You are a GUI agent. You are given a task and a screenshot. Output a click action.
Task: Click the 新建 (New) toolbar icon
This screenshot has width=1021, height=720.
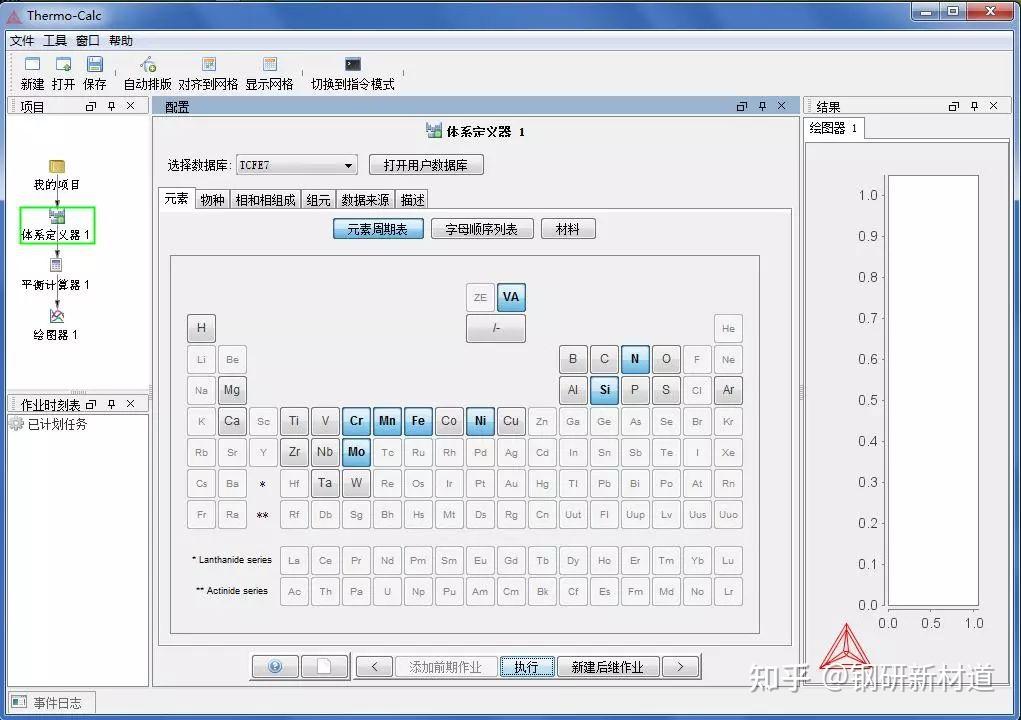(x=30, y=63)
